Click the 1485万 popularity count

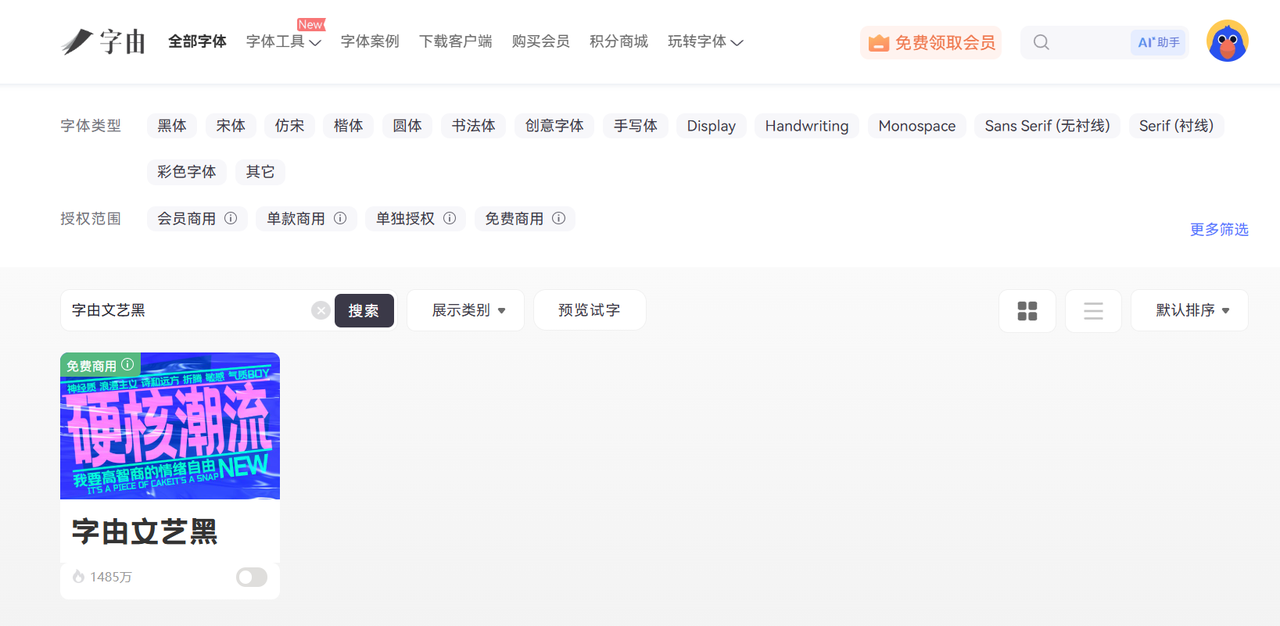coord(111,577)
